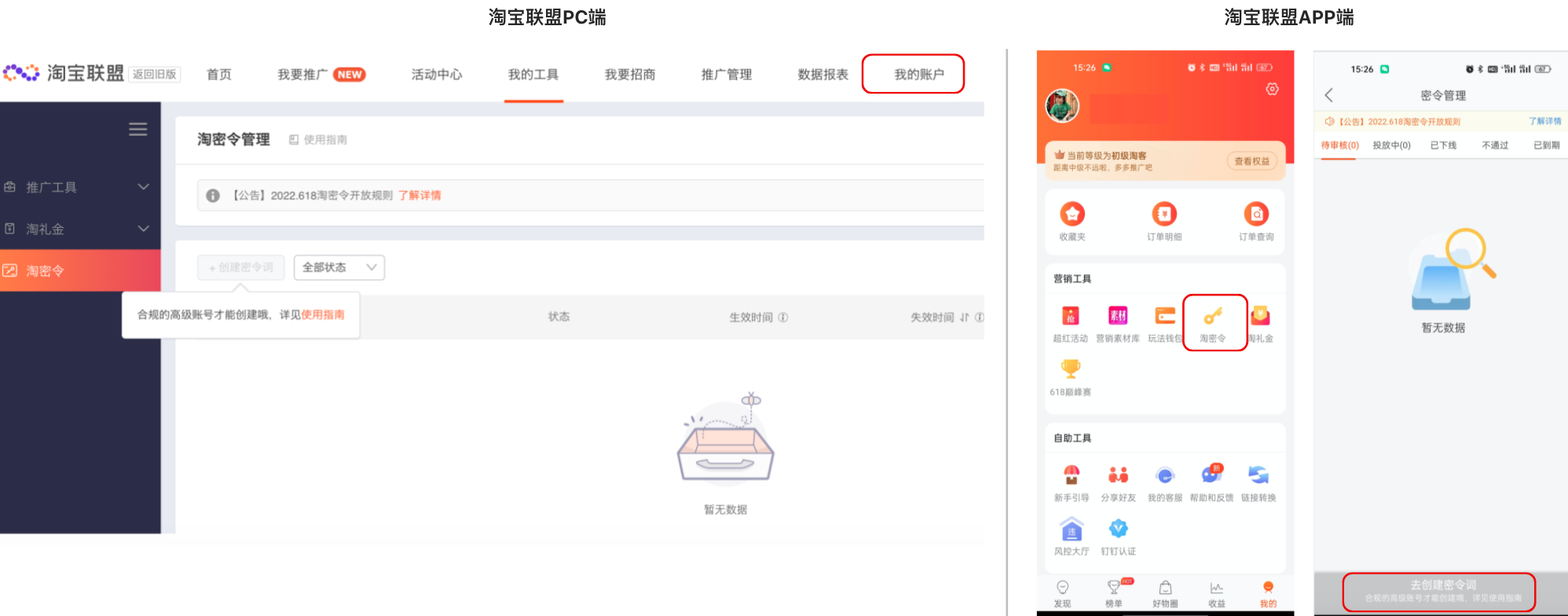Tap 了解详情 in the 密令管理 app notice
This screenshot has width=1568, height=616.
point(1544,121)
